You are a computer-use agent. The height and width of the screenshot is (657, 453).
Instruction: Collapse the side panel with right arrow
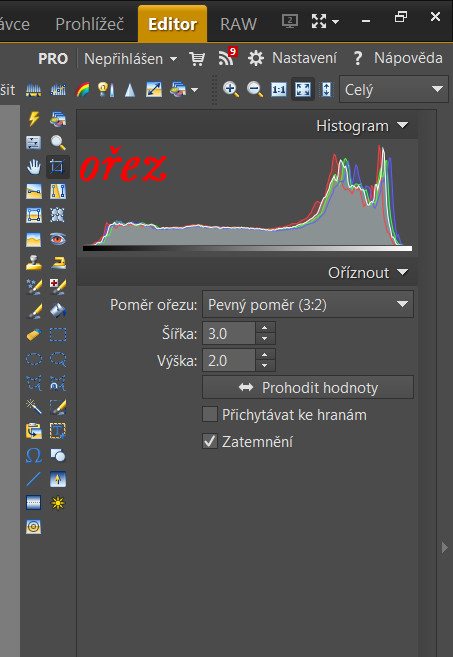[x=445, y=547]
